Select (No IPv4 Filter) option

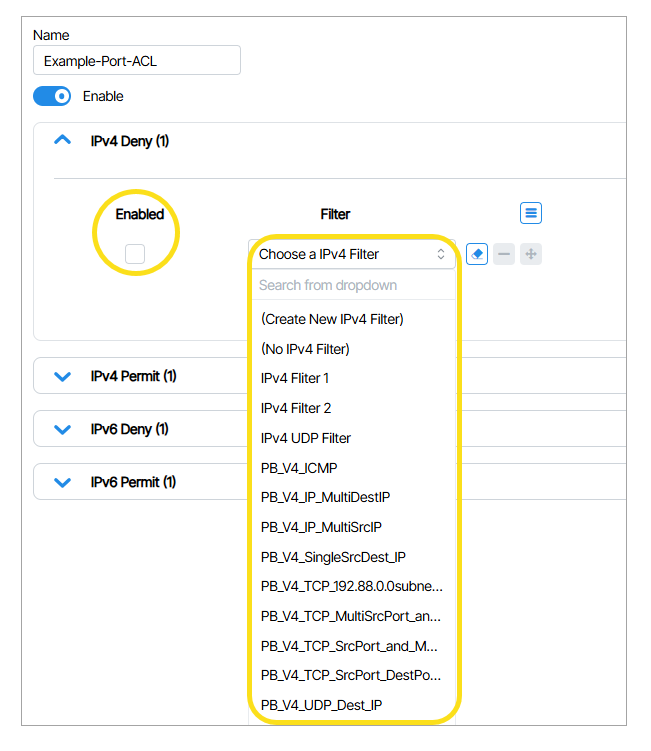305,349
